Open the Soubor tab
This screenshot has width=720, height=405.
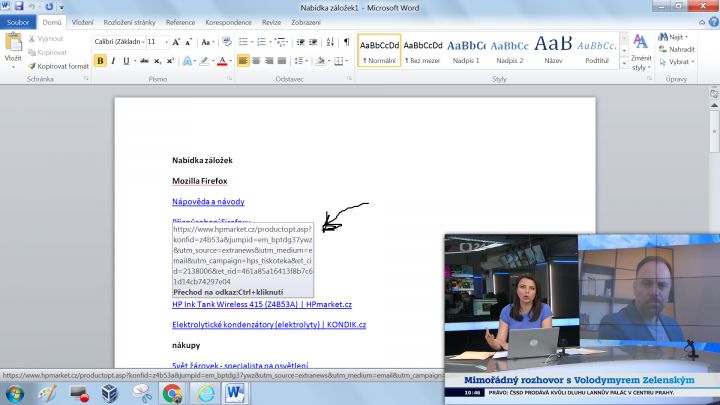(18, 22)
